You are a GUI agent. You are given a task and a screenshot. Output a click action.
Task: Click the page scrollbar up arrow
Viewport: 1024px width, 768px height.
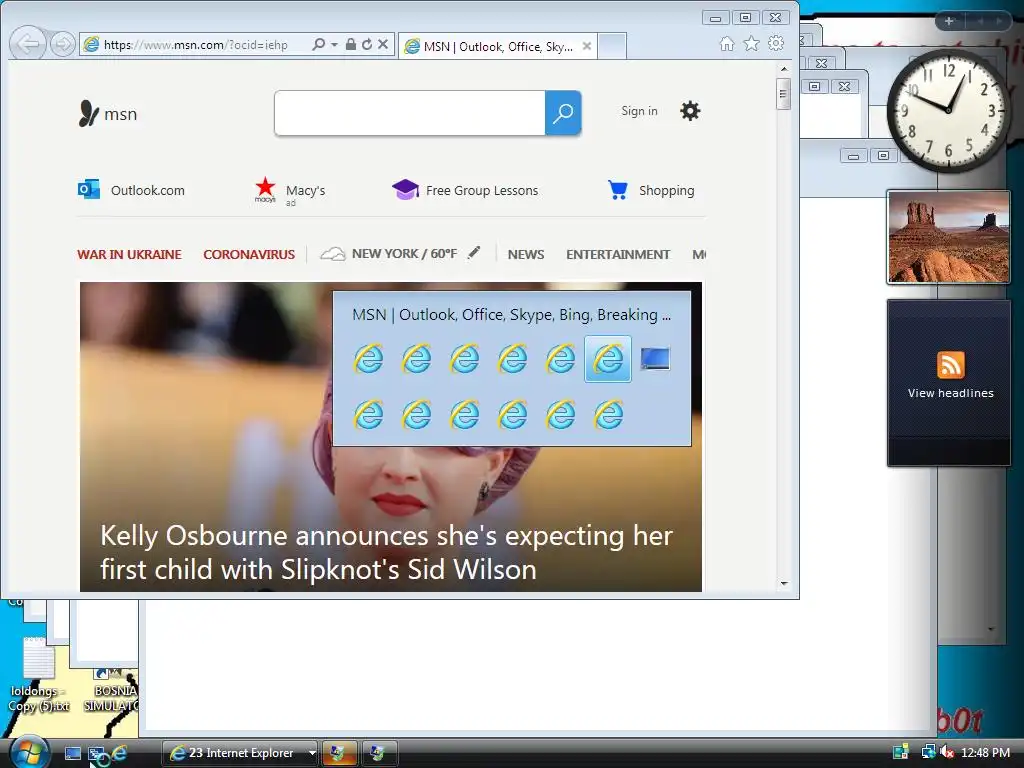(784, 69)
